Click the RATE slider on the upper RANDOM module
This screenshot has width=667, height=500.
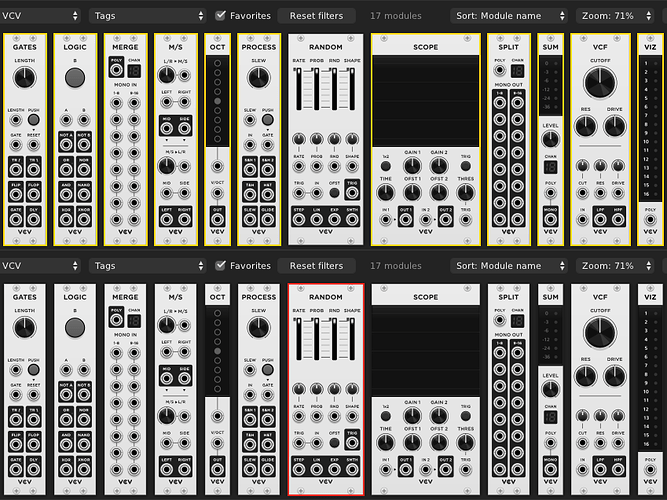click(x=299, y=89)
